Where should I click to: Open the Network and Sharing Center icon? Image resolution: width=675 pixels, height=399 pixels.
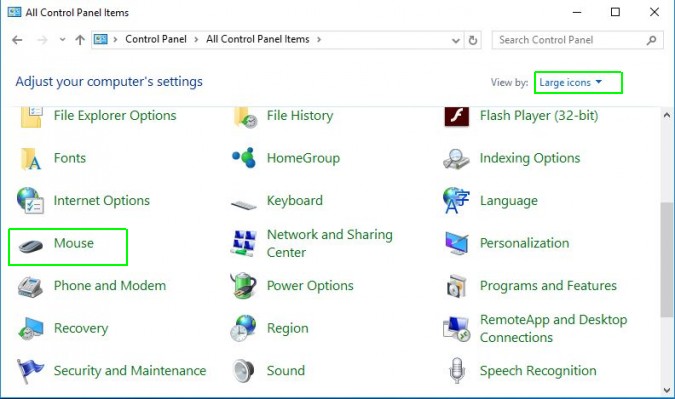click(244, 243)
